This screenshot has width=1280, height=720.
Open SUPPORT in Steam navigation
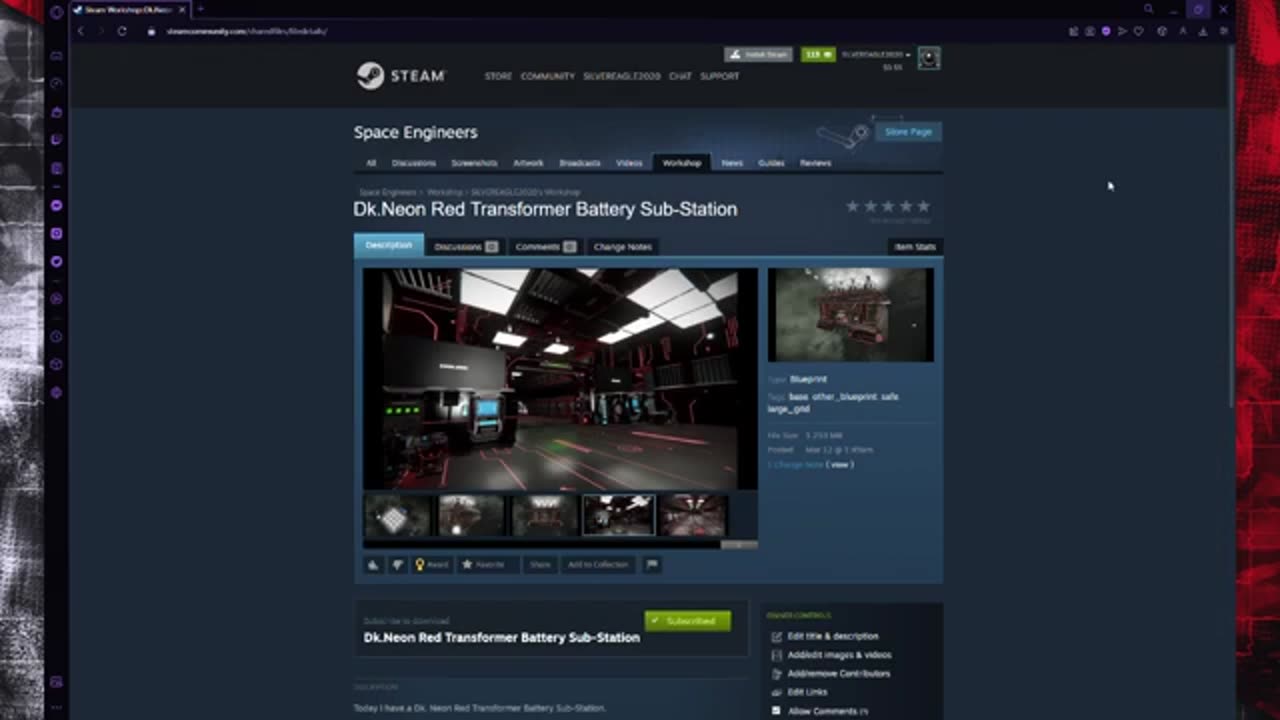pos(719,76)
